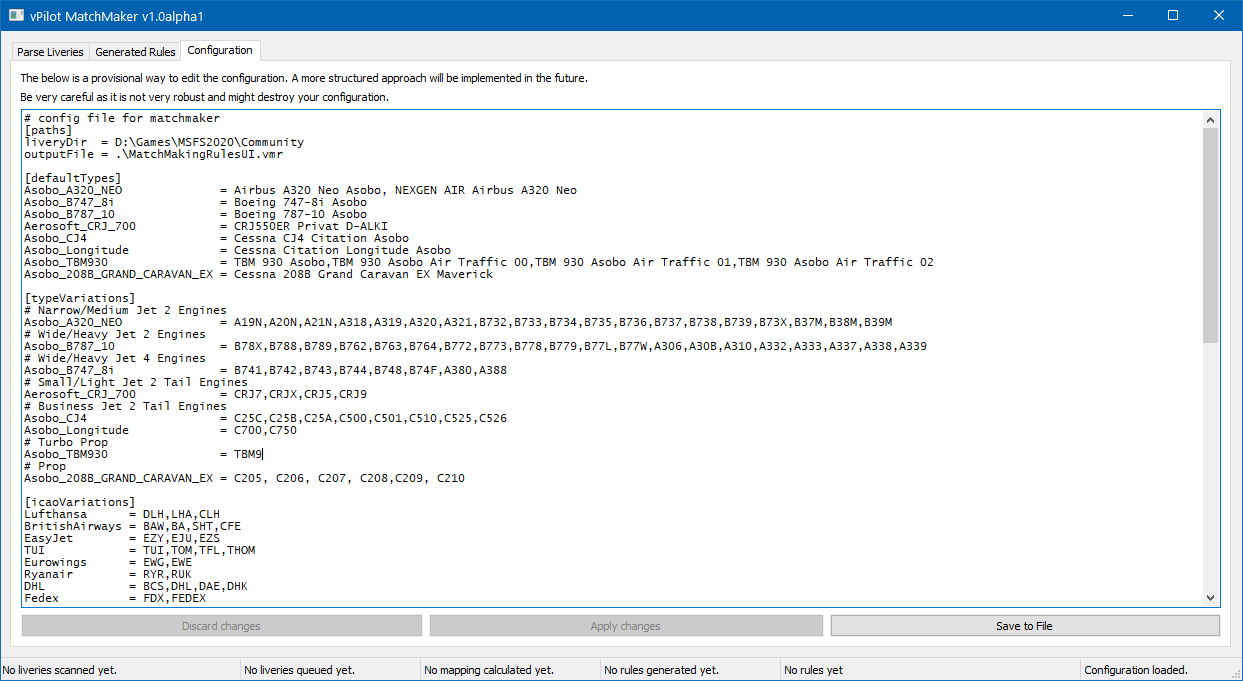The height and width of the screenshot is (681, 1243).
Task: Click the A19N,A20N,A21N type list line
Action: click(458, 322)
